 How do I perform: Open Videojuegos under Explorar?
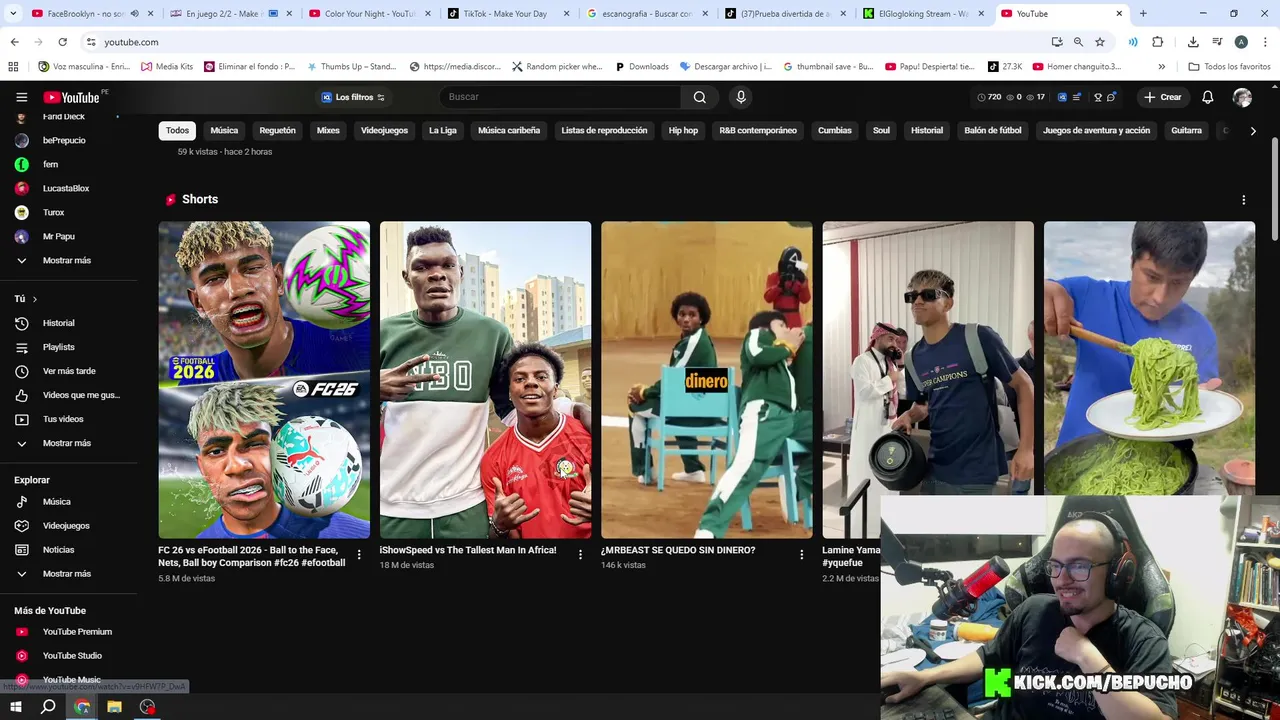(66, 526)
